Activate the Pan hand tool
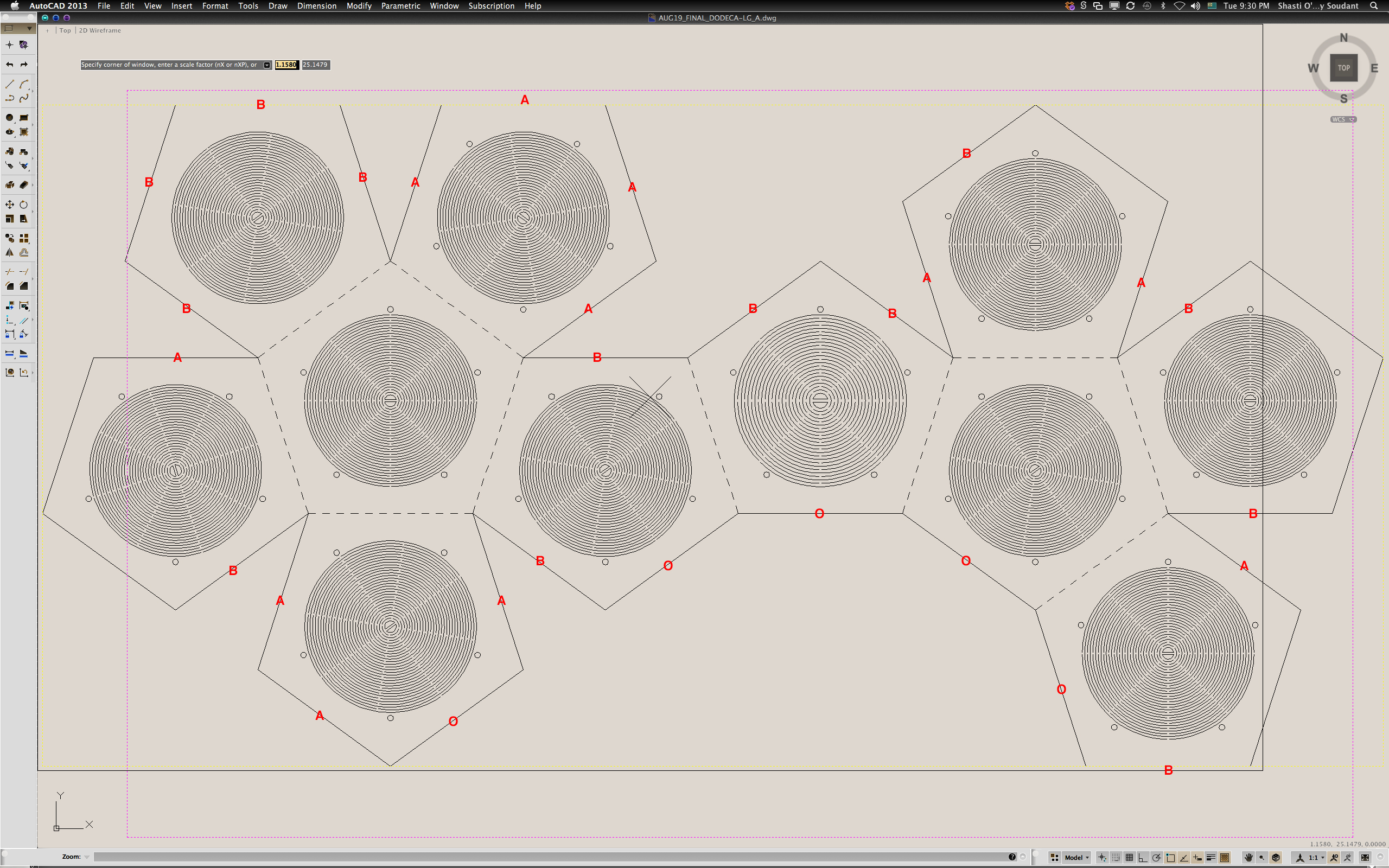This screenshot has width=1389, height=868. click(x=1248, y=857)
